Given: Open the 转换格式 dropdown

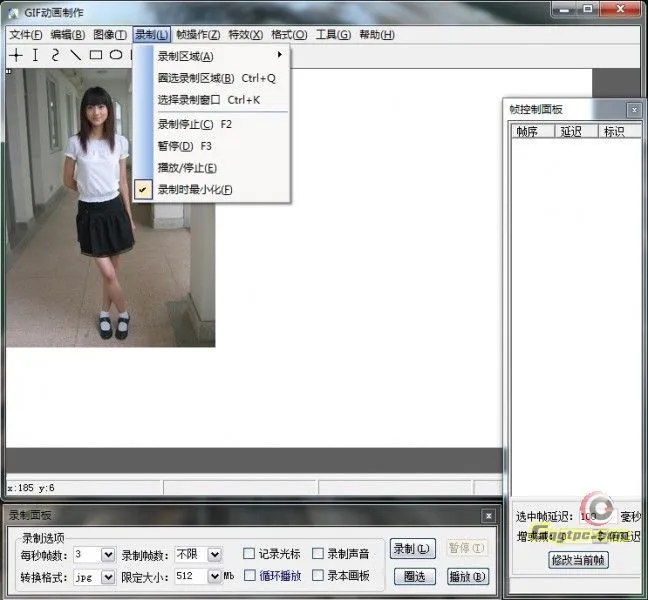Looking at the screenshot, I should 108,576.
